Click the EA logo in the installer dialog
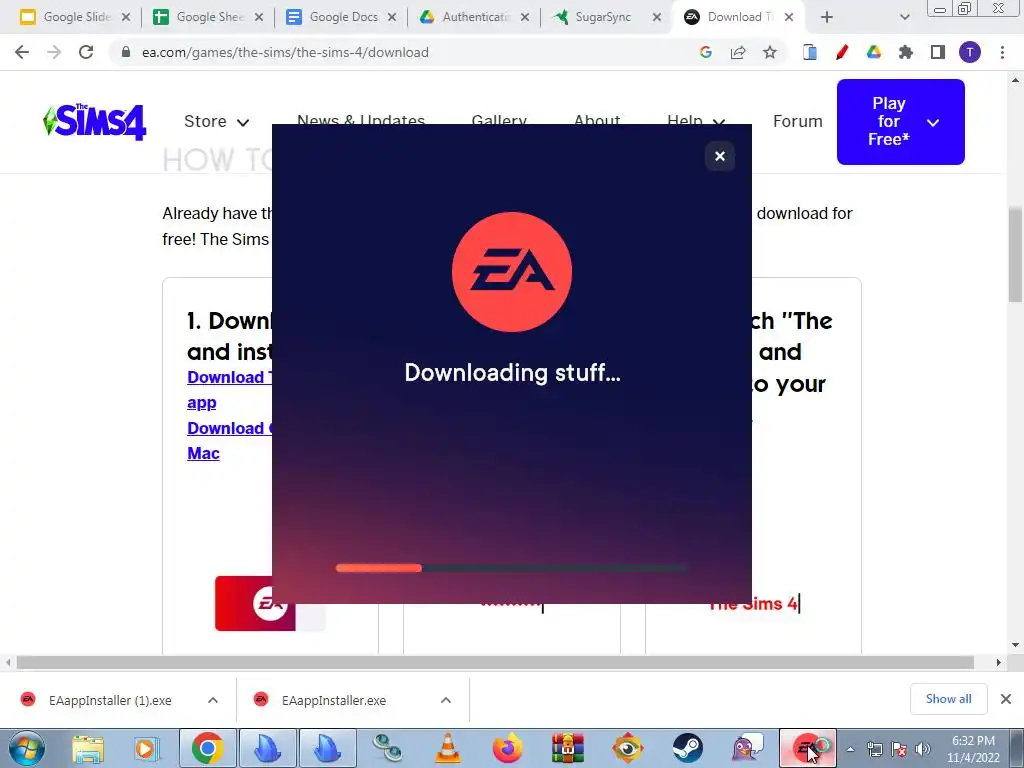Image resolution: width=1024 pixels, height=768 pixels. point(512,272)
